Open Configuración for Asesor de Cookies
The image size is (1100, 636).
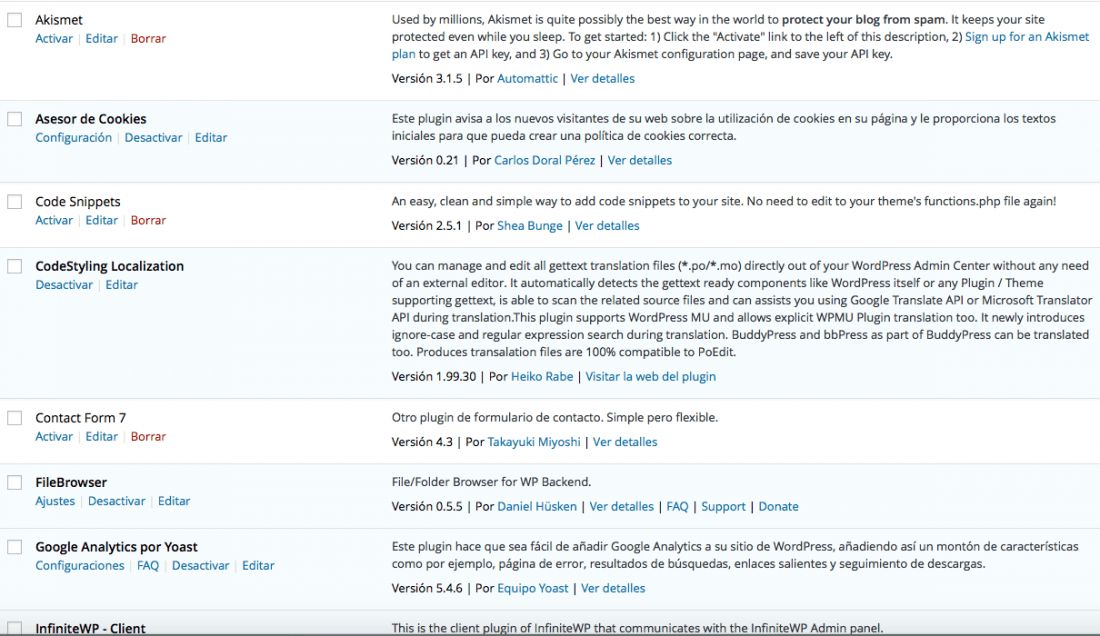74,137
